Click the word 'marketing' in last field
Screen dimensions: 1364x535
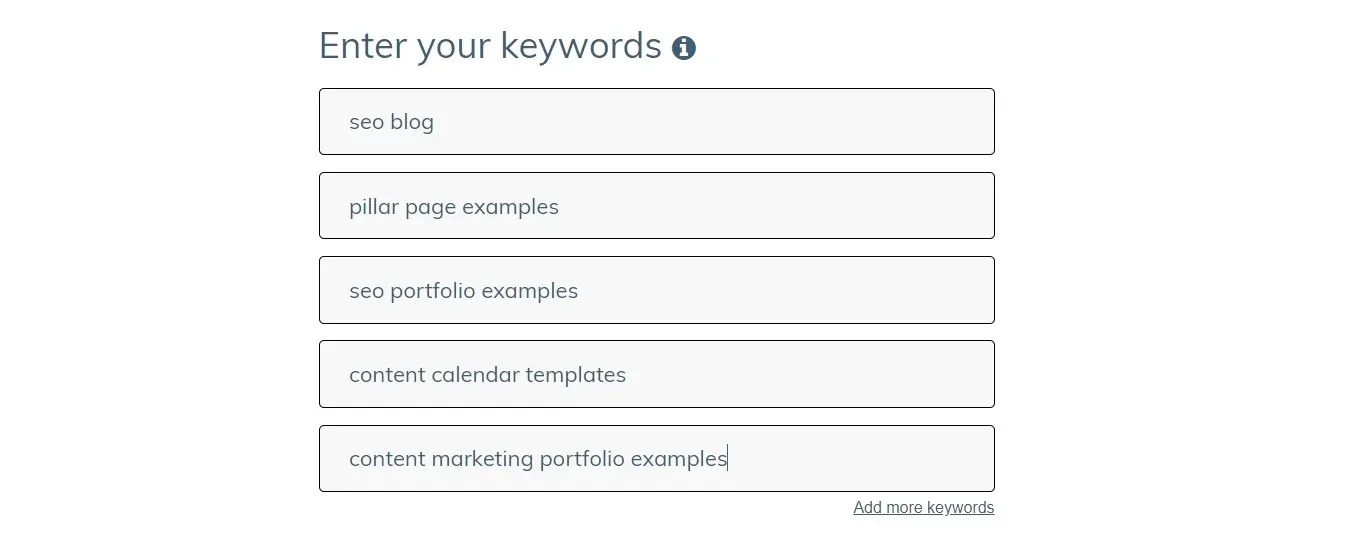483,459
